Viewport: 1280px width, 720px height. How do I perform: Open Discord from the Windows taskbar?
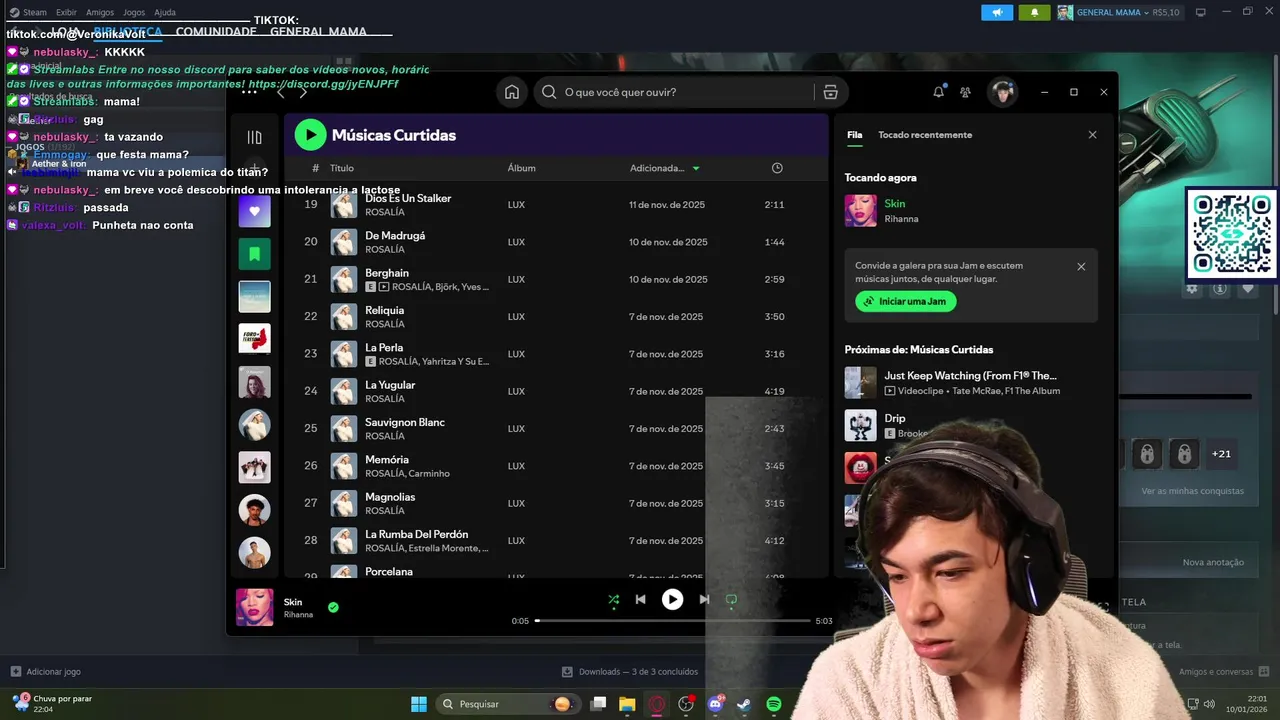pos(715,704)
